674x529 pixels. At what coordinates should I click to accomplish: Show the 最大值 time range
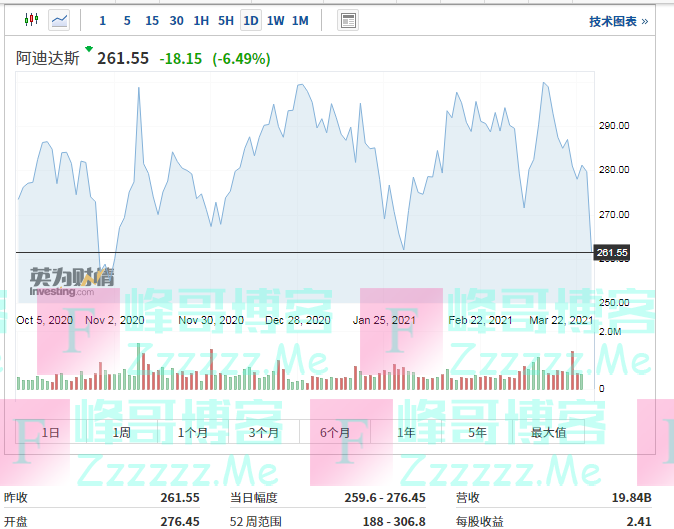pyautogui.click(x=548, y=432)
